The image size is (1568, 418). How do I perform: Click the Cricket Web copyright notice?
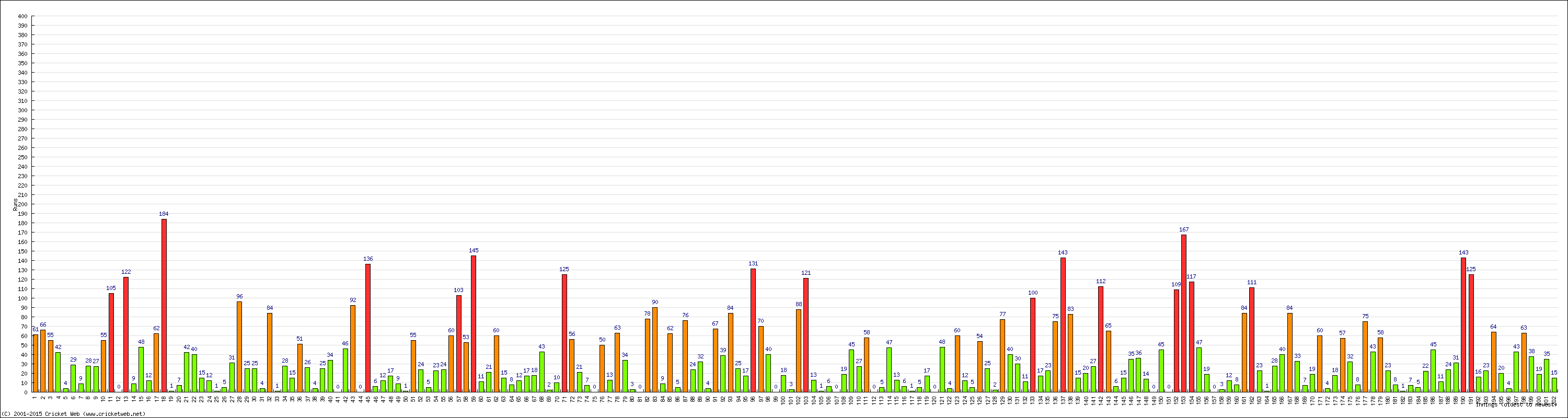coord(74,414)
